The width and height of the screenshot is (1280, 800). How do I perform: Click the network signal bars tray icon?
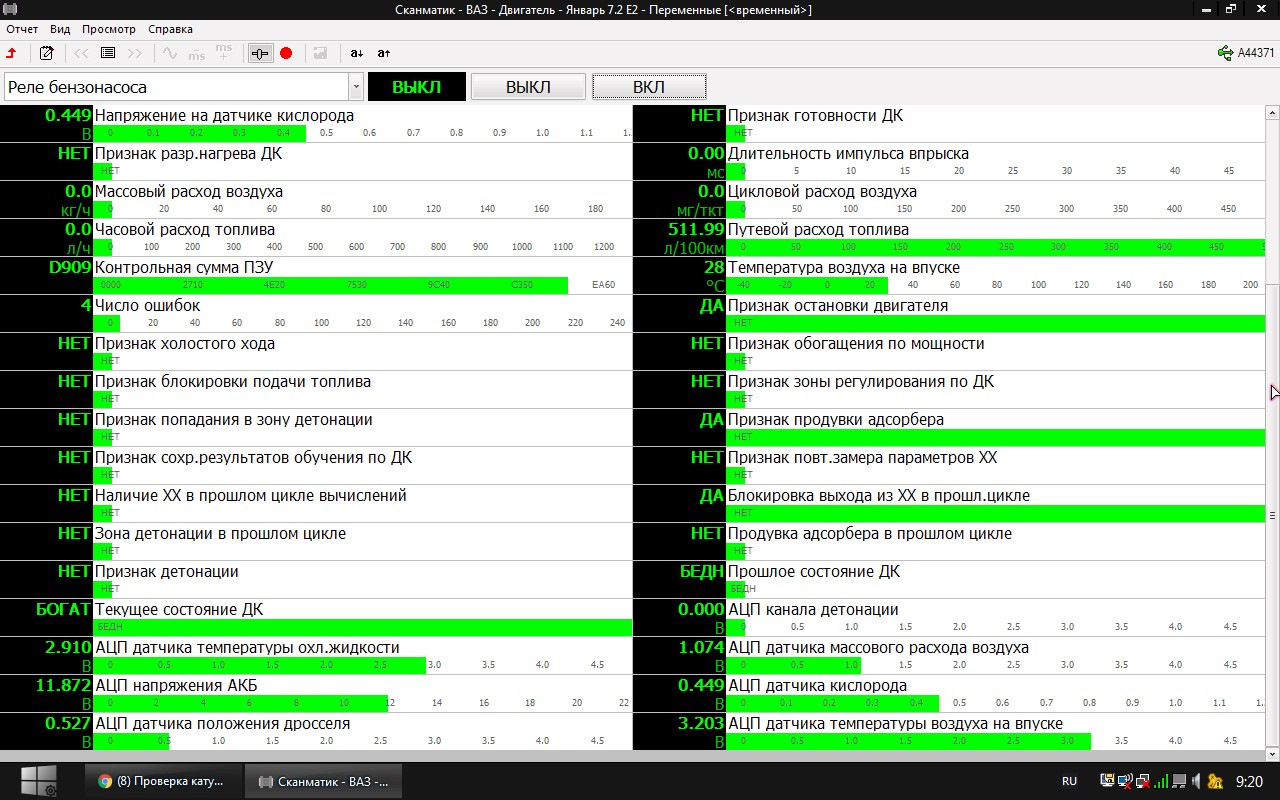click(1162, 781)
